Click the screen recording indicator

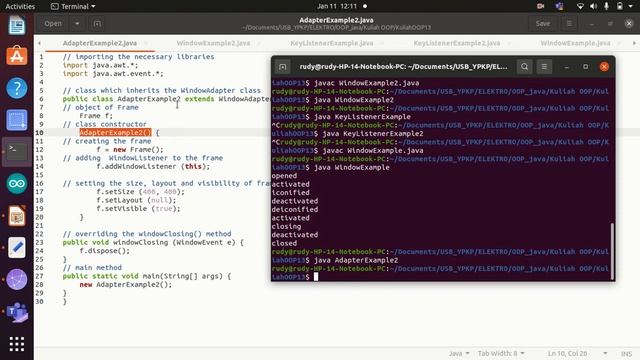(540, 6)
